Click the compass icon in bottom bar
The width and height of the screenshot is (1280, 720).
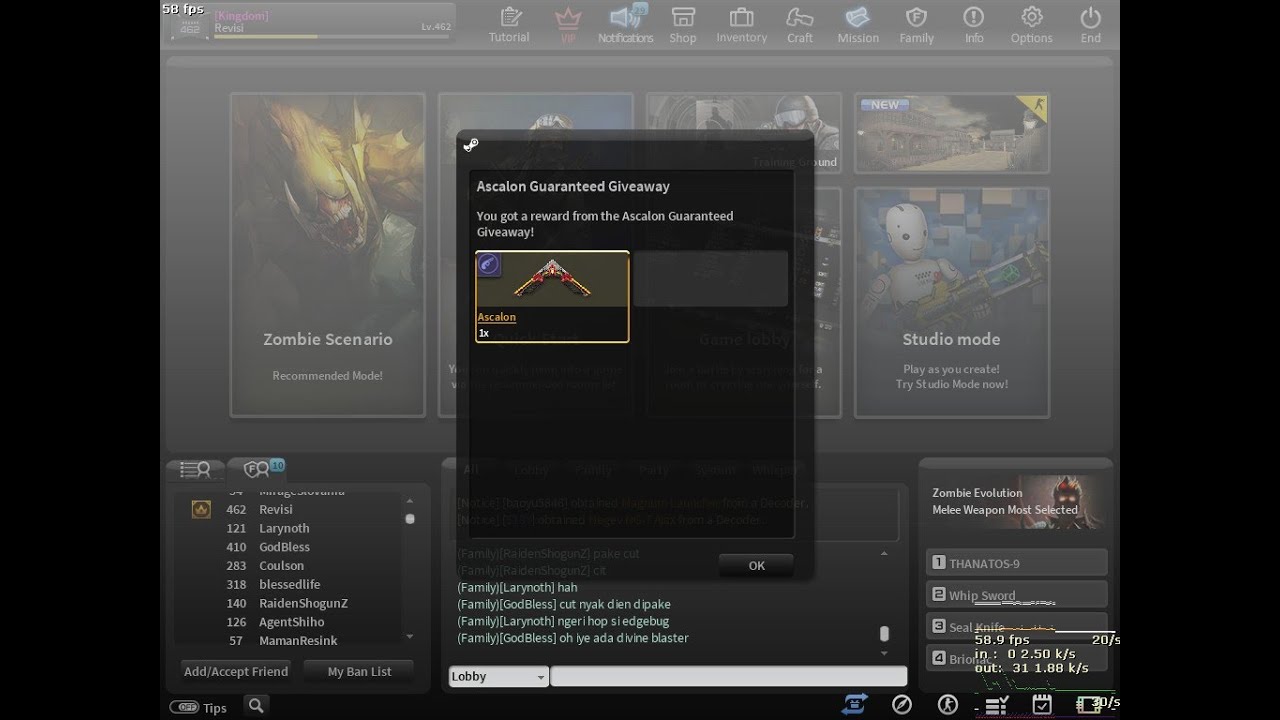[901, 705]
